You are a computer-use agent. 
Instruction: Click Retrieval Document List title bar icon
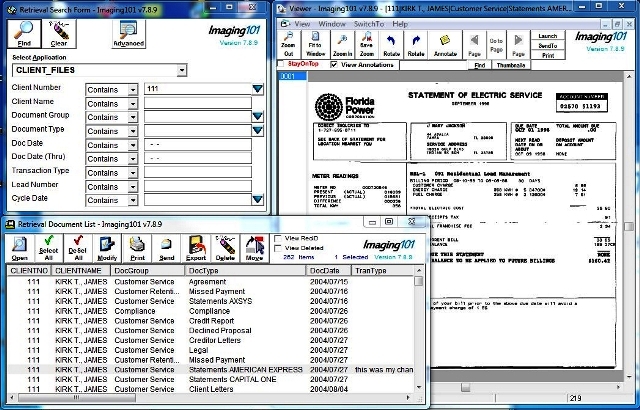11,224
